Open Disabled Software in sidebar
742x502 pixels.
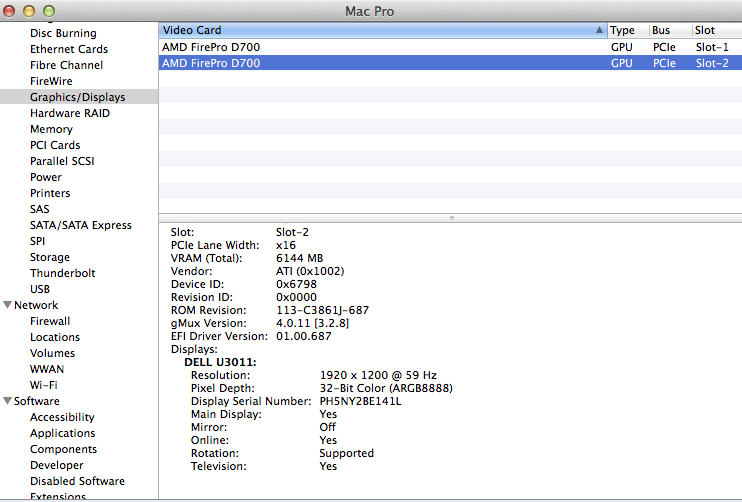click(77, 481)
